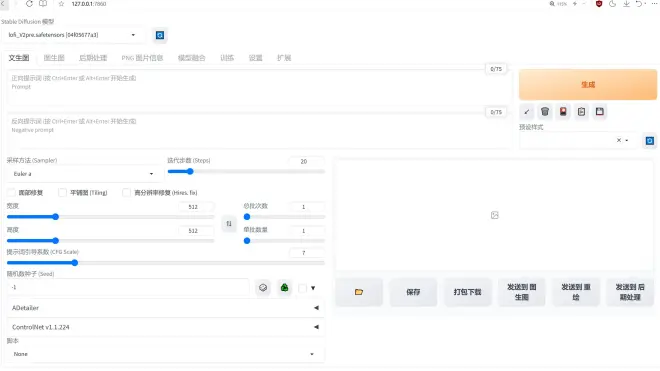Image resolution: width=660 pixels, height=371 pixels.
Task: Click the browser night mode moon icon
Action: (612, 4)
